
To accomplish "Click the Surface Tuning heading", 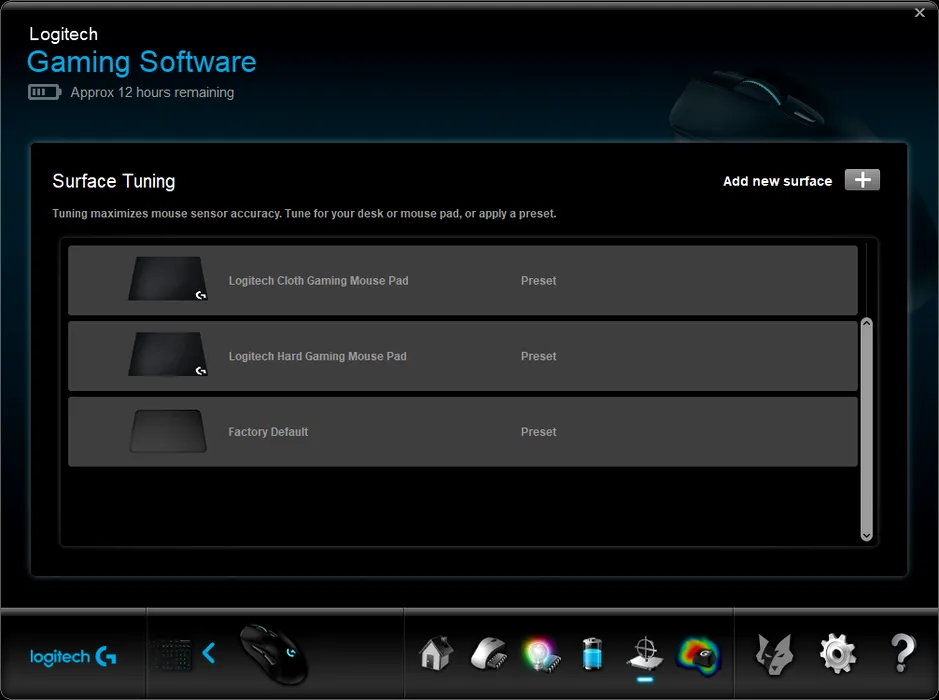I will coord(114,181).
